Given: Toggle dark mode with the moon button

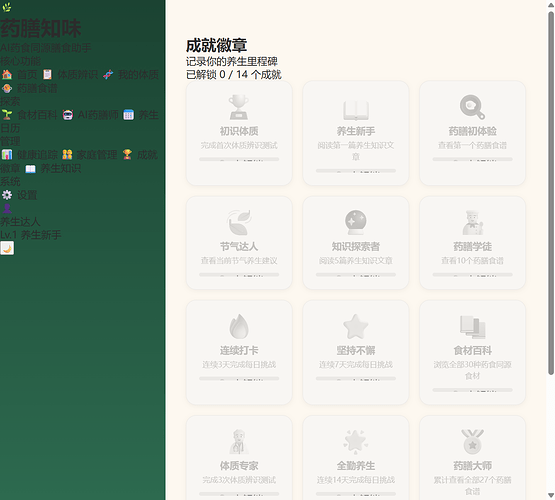Looking at the screenshot, I should [7, 248].
